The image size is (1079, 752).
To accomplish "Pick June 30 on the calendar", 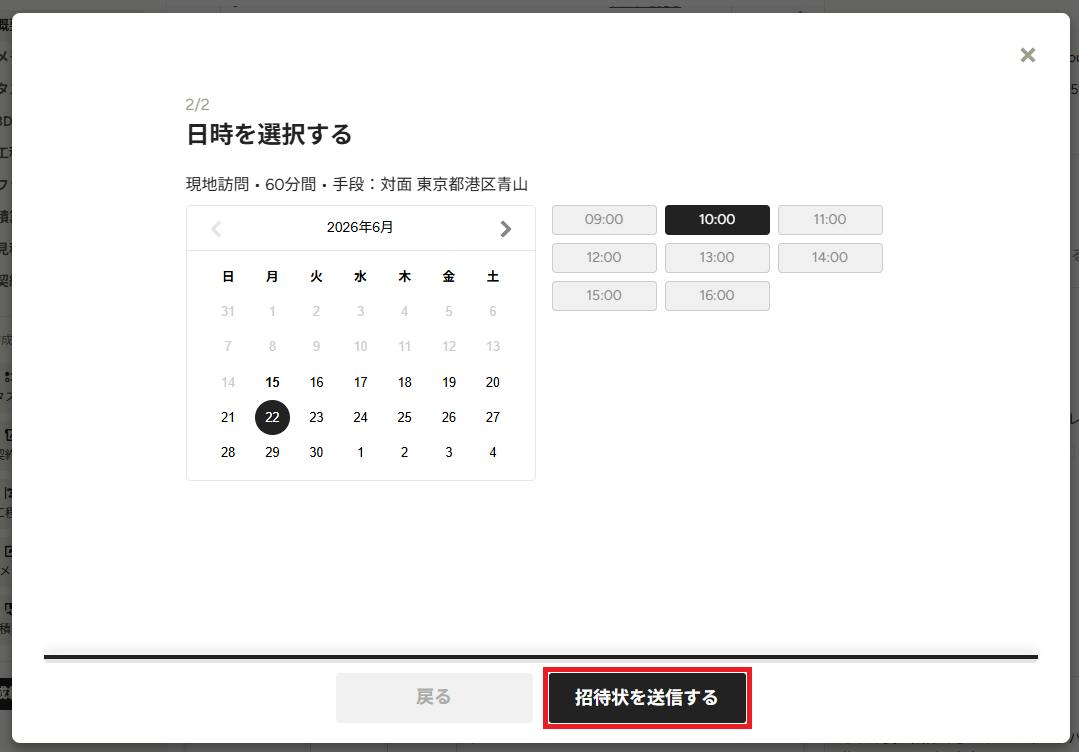I will (x=317, y=452).
